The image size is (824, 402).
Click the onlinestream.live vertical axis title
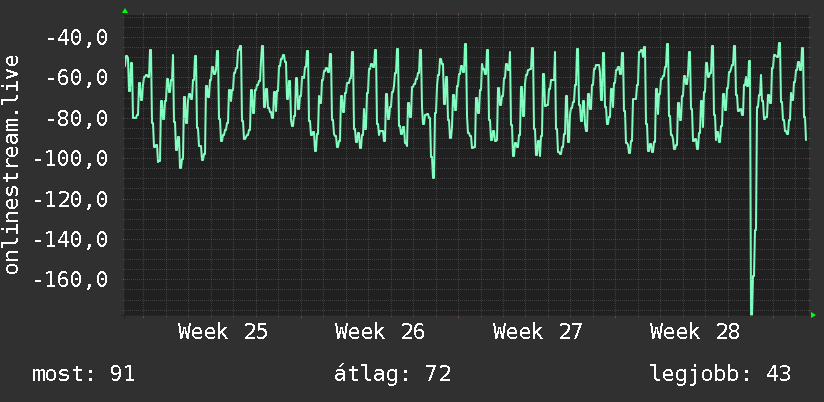[12, 164]
